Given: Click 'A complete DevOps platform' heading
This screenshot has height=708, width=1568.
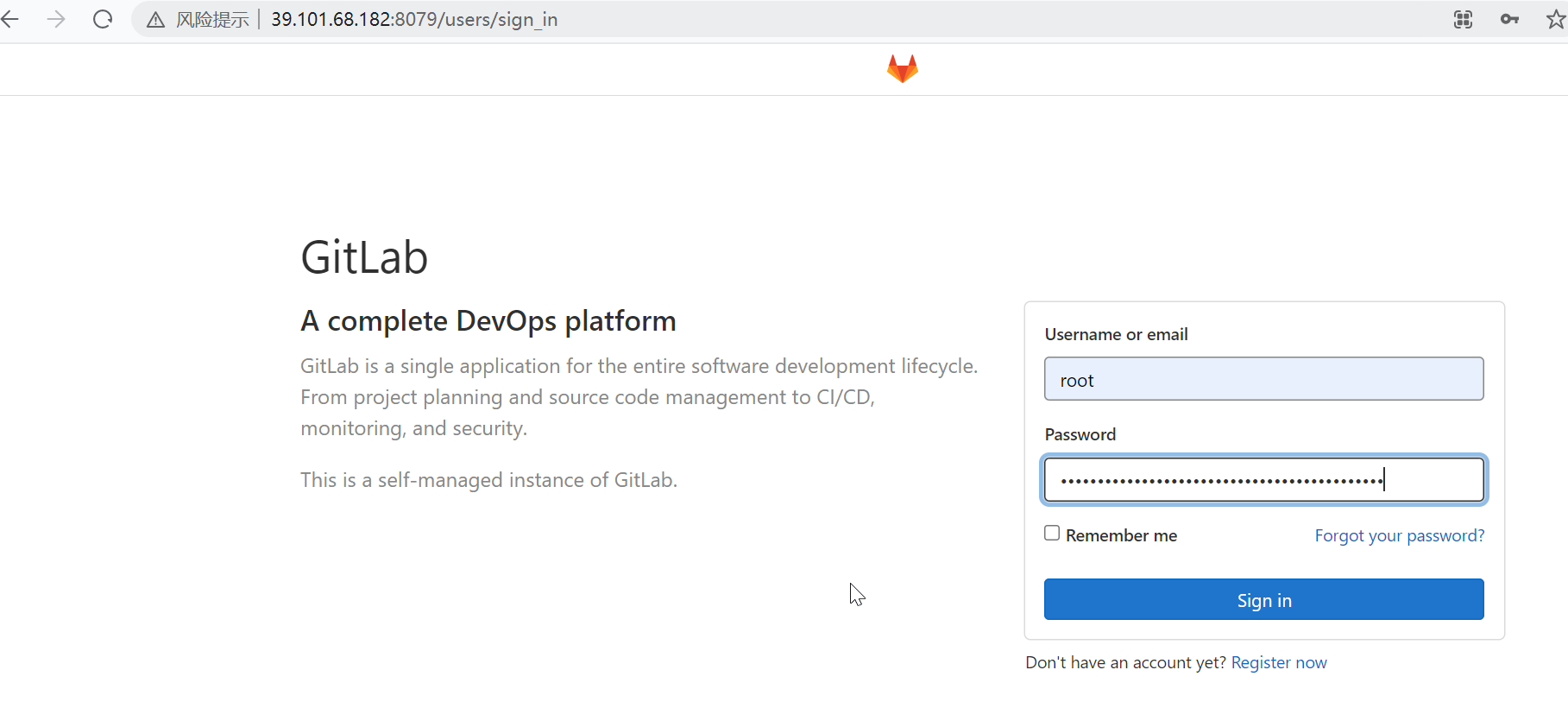Looking at the screenshot, I should coord(488,320).
